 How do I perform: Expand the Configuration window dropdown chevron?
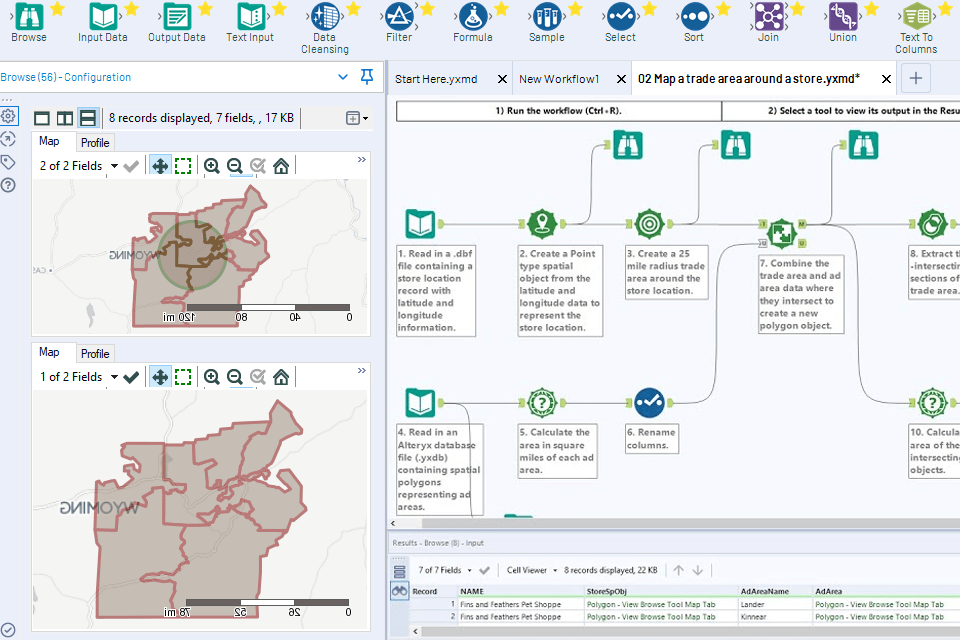[x=343, y=77]
